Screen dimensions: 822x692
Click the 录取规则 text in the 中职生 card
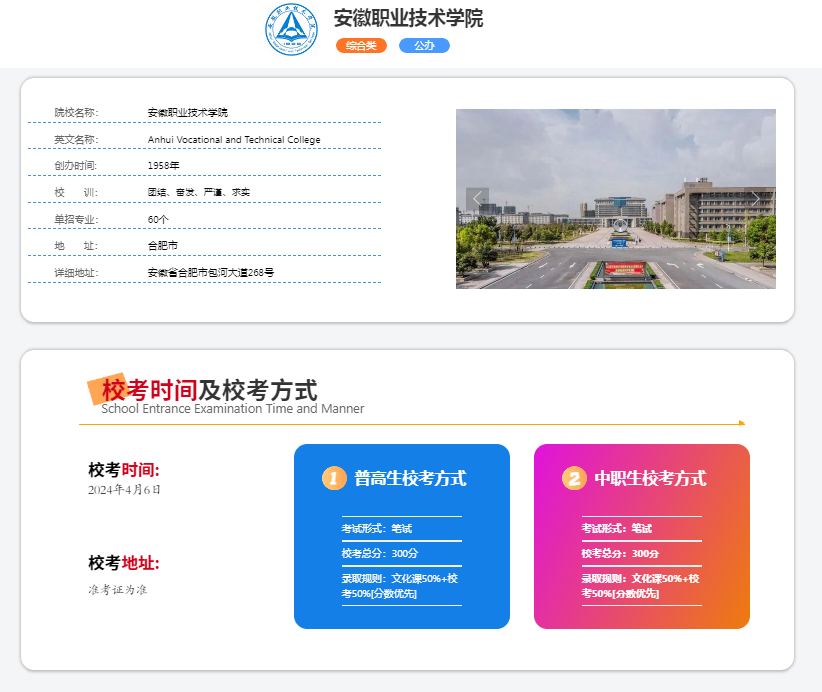[x=641, y=586]
